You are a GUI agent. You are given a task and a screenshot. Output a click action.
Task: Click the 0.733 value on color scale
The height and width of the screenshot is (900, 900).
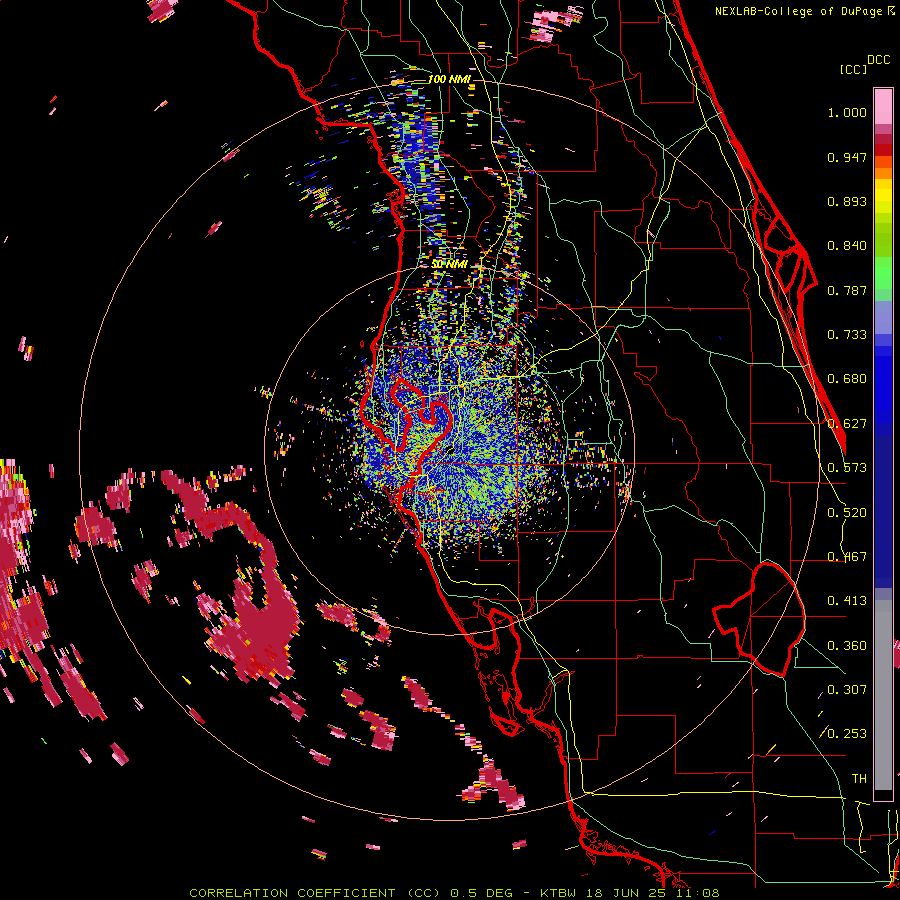tap(847, 335)
